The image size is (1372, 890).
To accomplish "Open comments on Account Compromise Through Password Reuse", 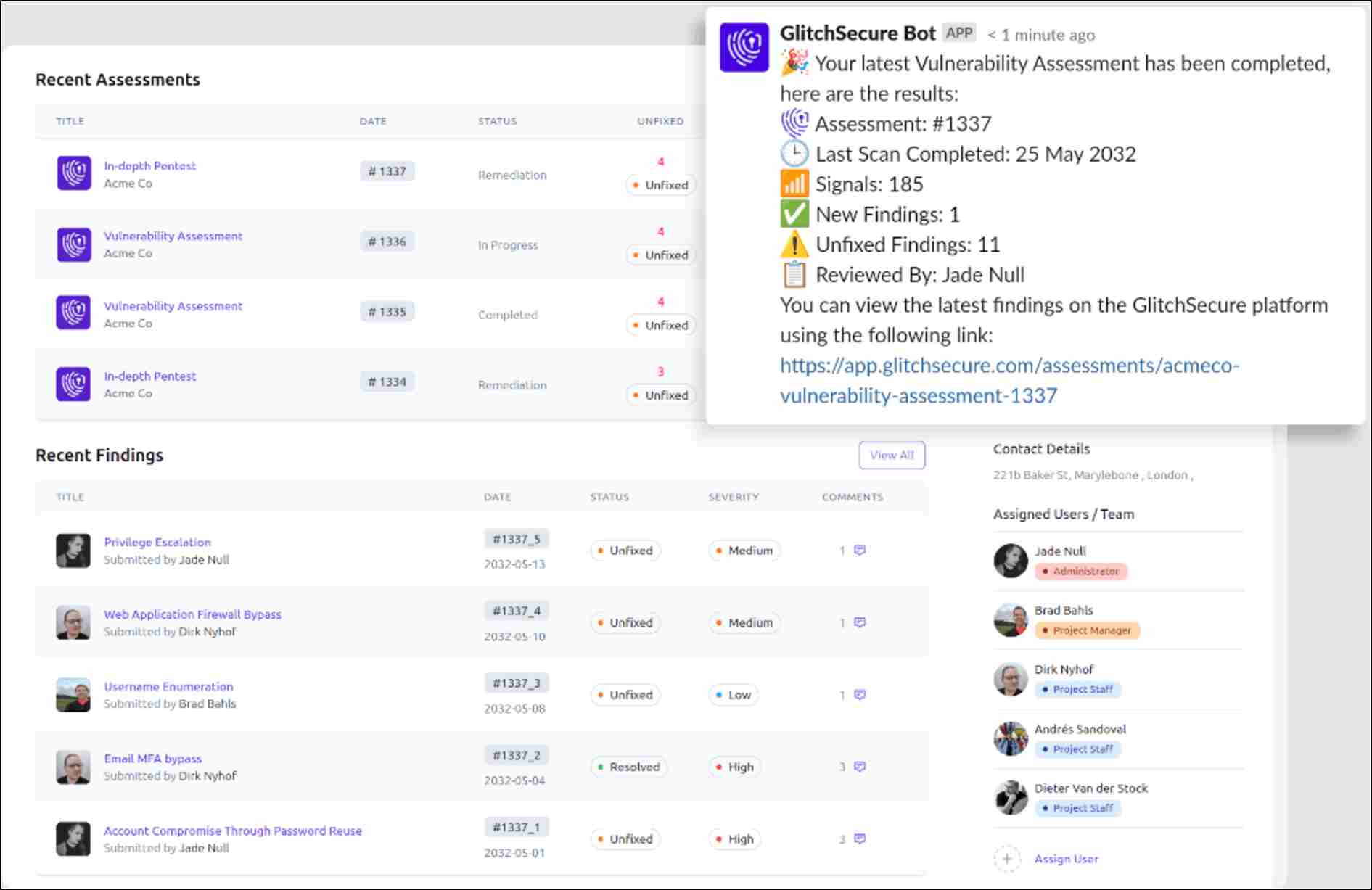I will pos(860,839).
